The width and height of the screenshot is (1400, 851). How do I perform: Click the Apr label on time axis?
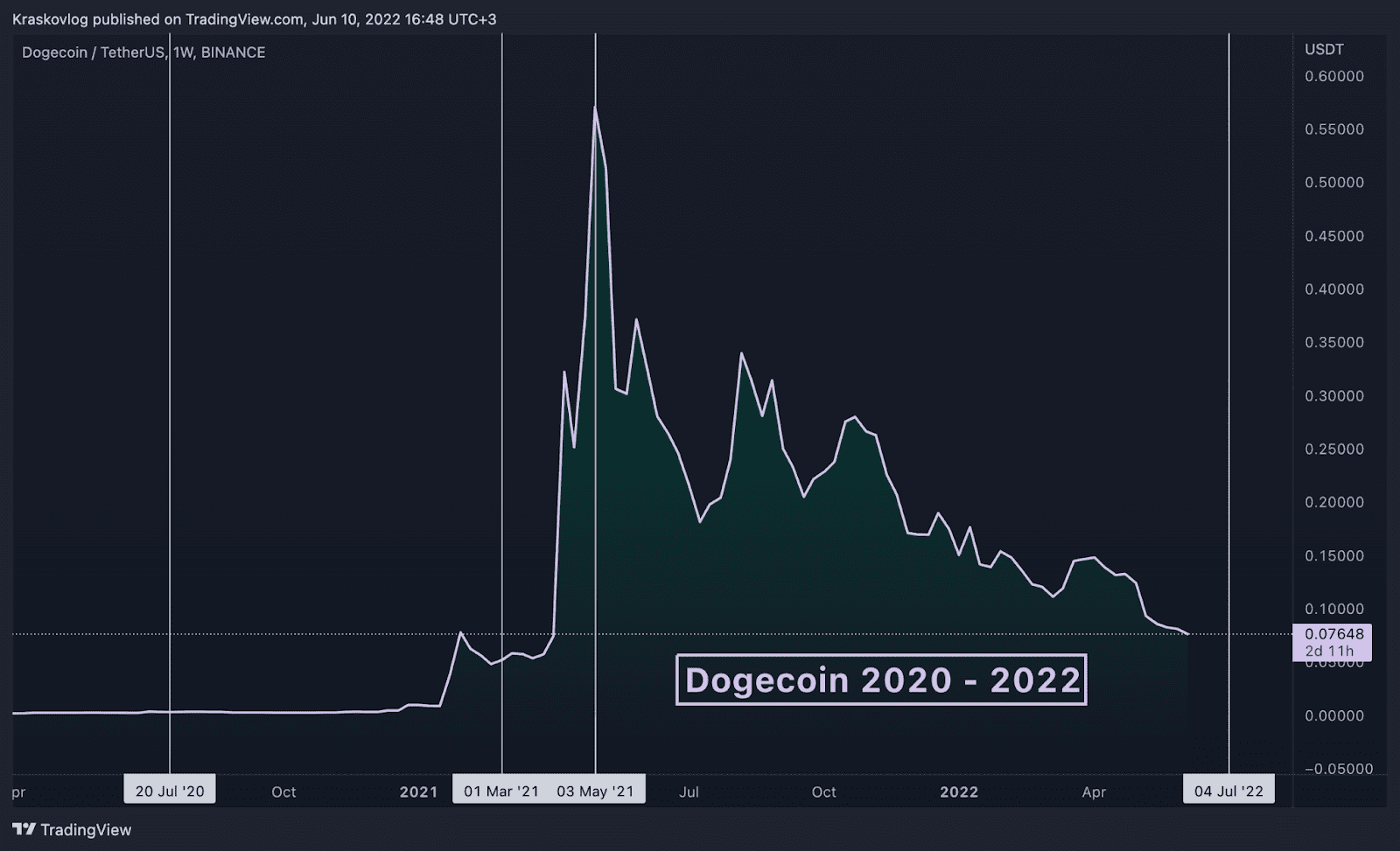1094,792
